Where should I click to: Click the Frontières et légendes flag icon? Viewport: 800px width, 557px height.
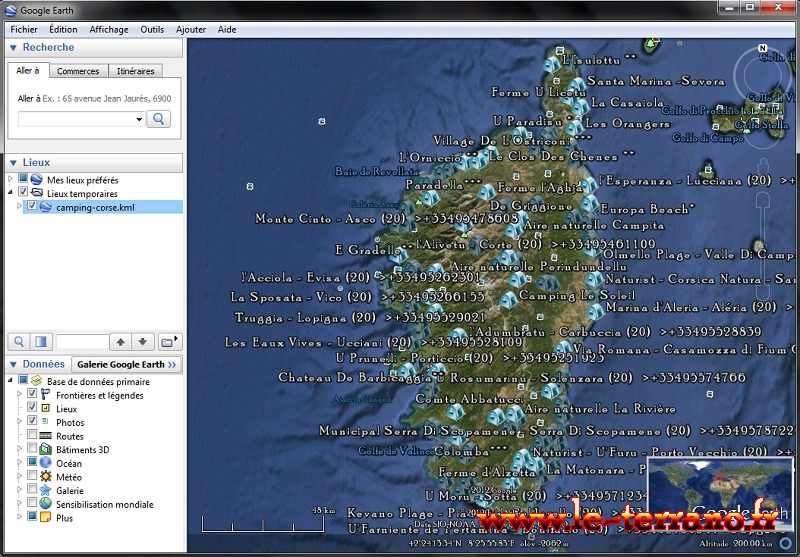click(x=45, y=394)
